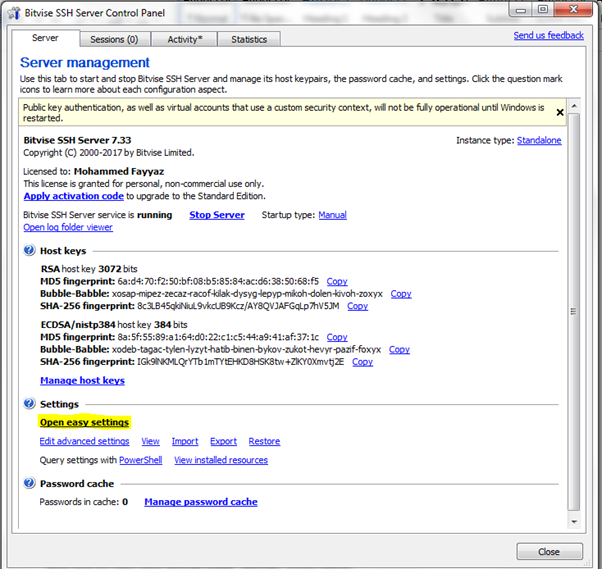Click the scrollbar down arrow
Viewport: 602px width, 569px height.
point(574,522)
